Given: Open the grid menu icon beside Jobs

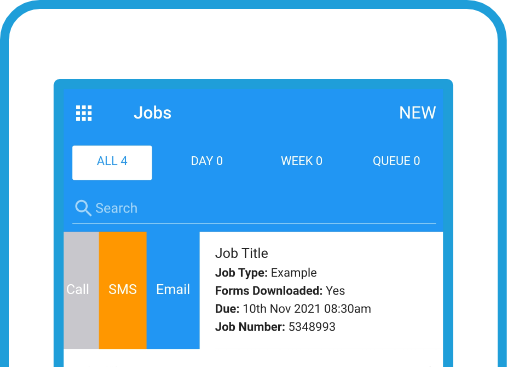Looking at the screenshot, I should point(84,113).
